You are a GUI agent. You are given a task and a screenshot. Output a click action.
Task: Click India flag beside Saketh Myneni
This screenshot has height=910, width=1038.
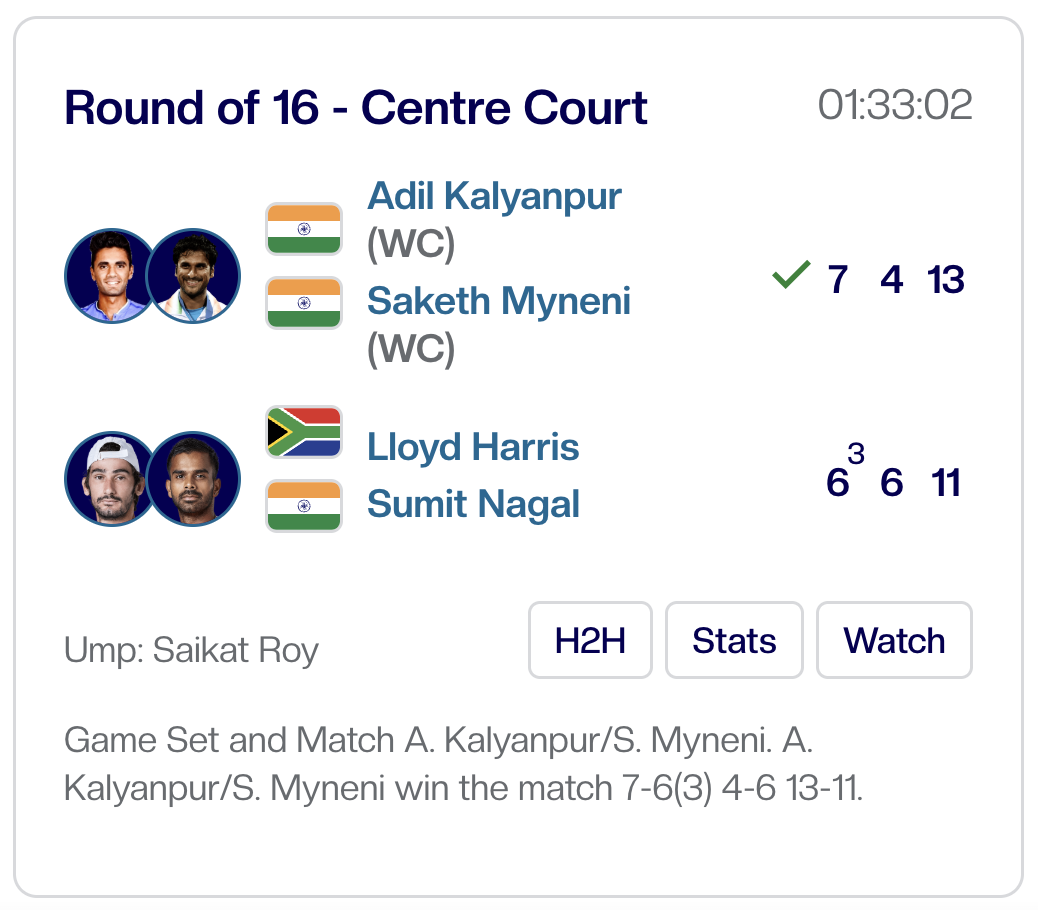click(x=304, y=303)
